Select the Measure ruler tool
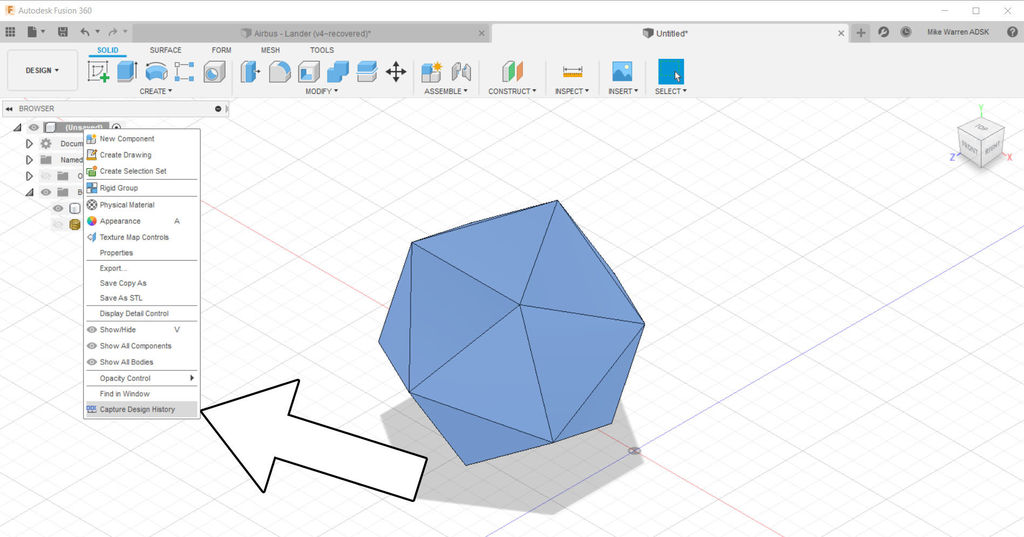Viewport: 1024px width, 537px height. point(572,71)
